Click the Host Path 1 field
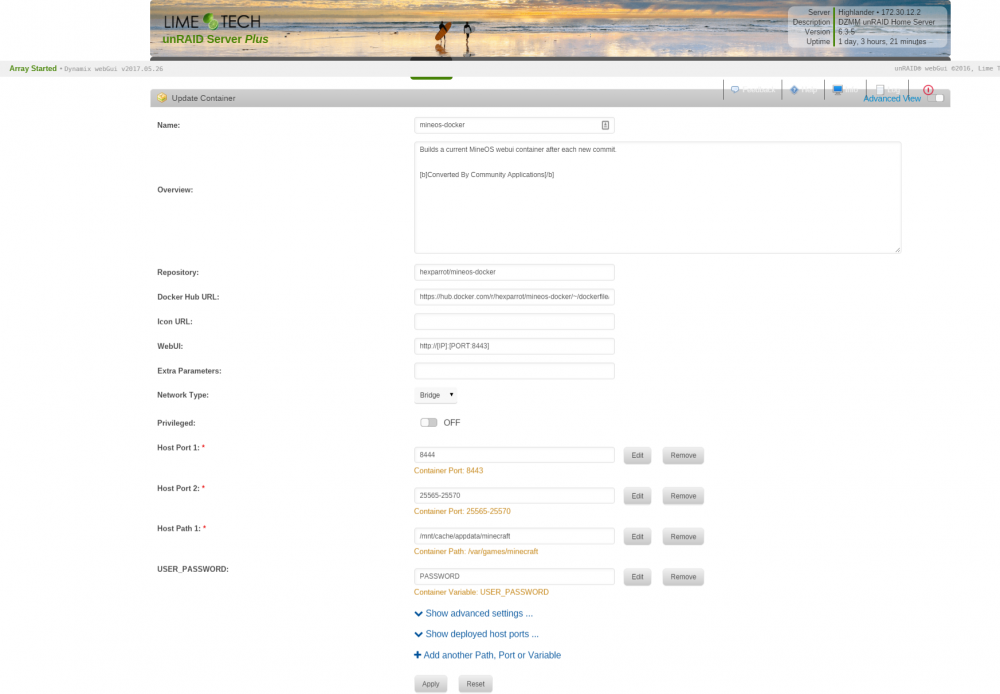Screen dimensions: 1000x694 click(514, 536)
